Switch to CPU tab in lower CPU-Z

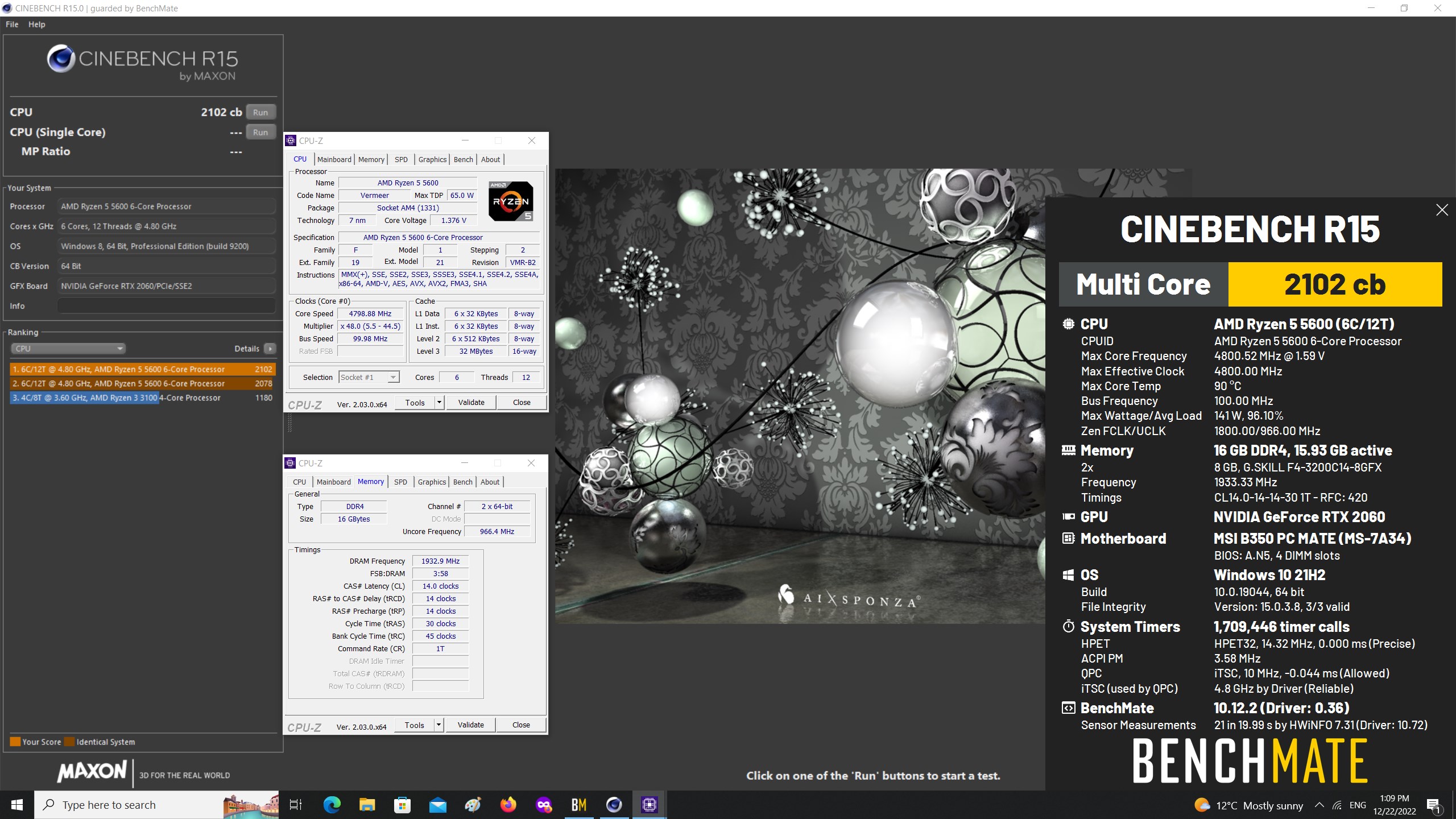[x=299, y=482]
